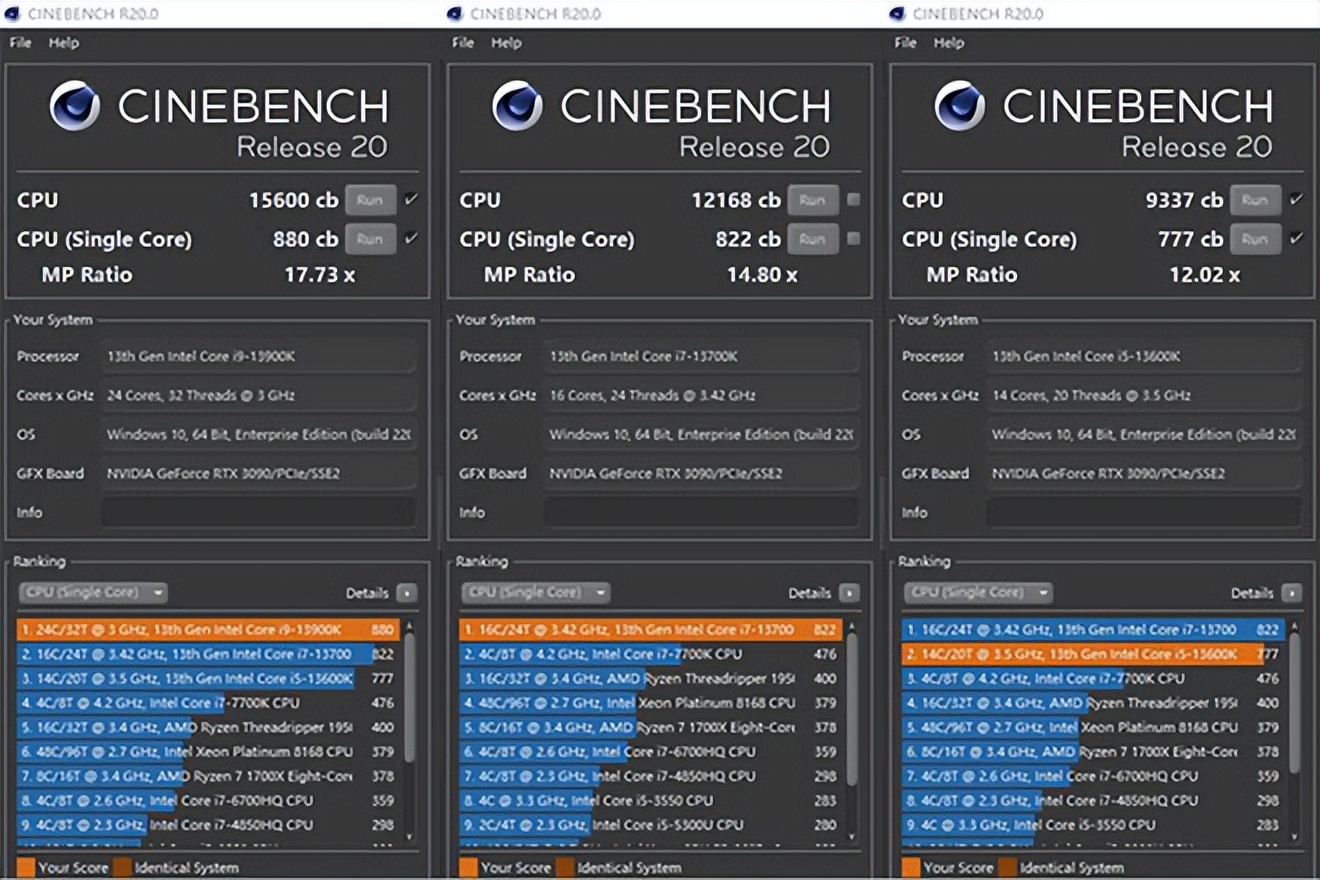Click the title bar app icon of the rightmost window
The image size is (1320, 880).
(x=897, y=13)
